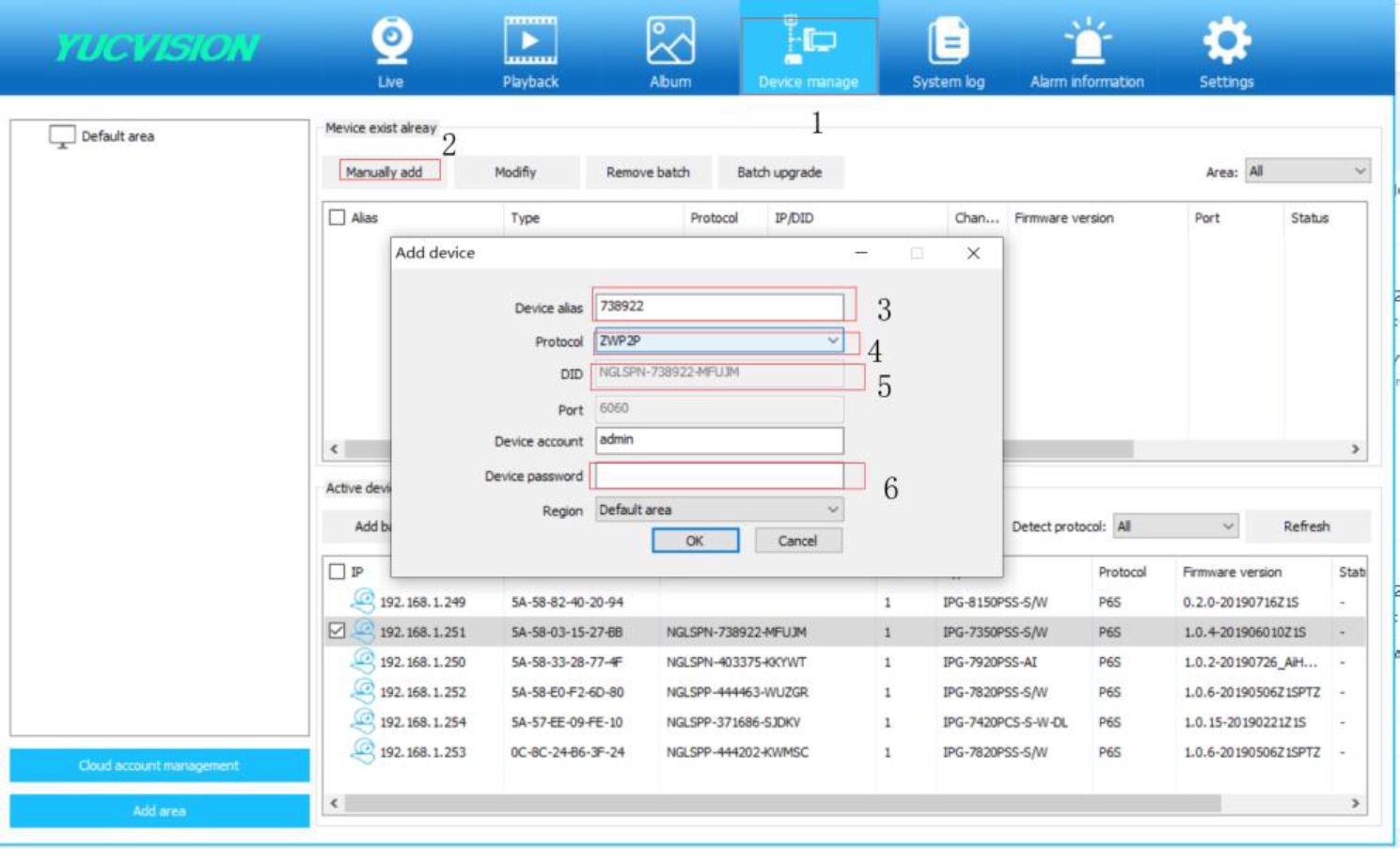Screen dimensions: 1400x849
Task: Click camera icon for 192.168.1.249
Action: [x=362, y=601]
